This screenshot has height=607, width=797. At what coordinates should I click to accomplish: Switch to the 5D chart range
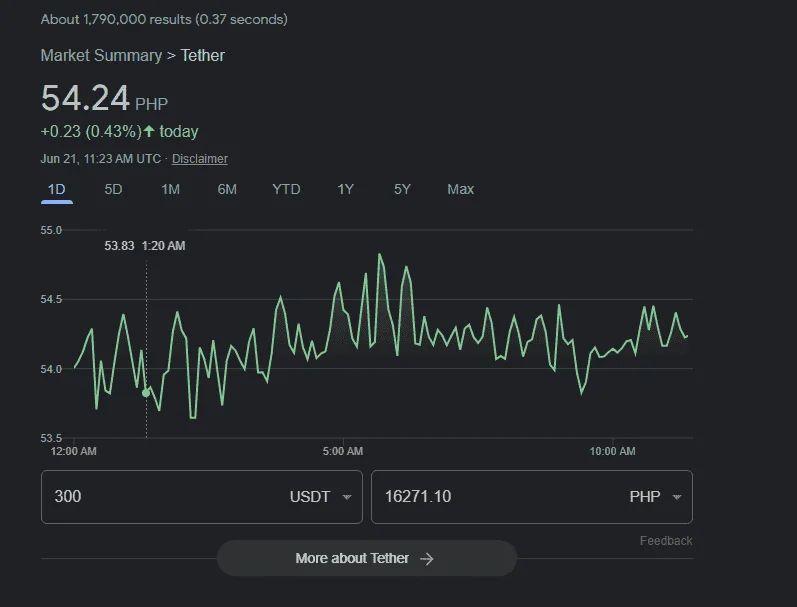(113, 190)
